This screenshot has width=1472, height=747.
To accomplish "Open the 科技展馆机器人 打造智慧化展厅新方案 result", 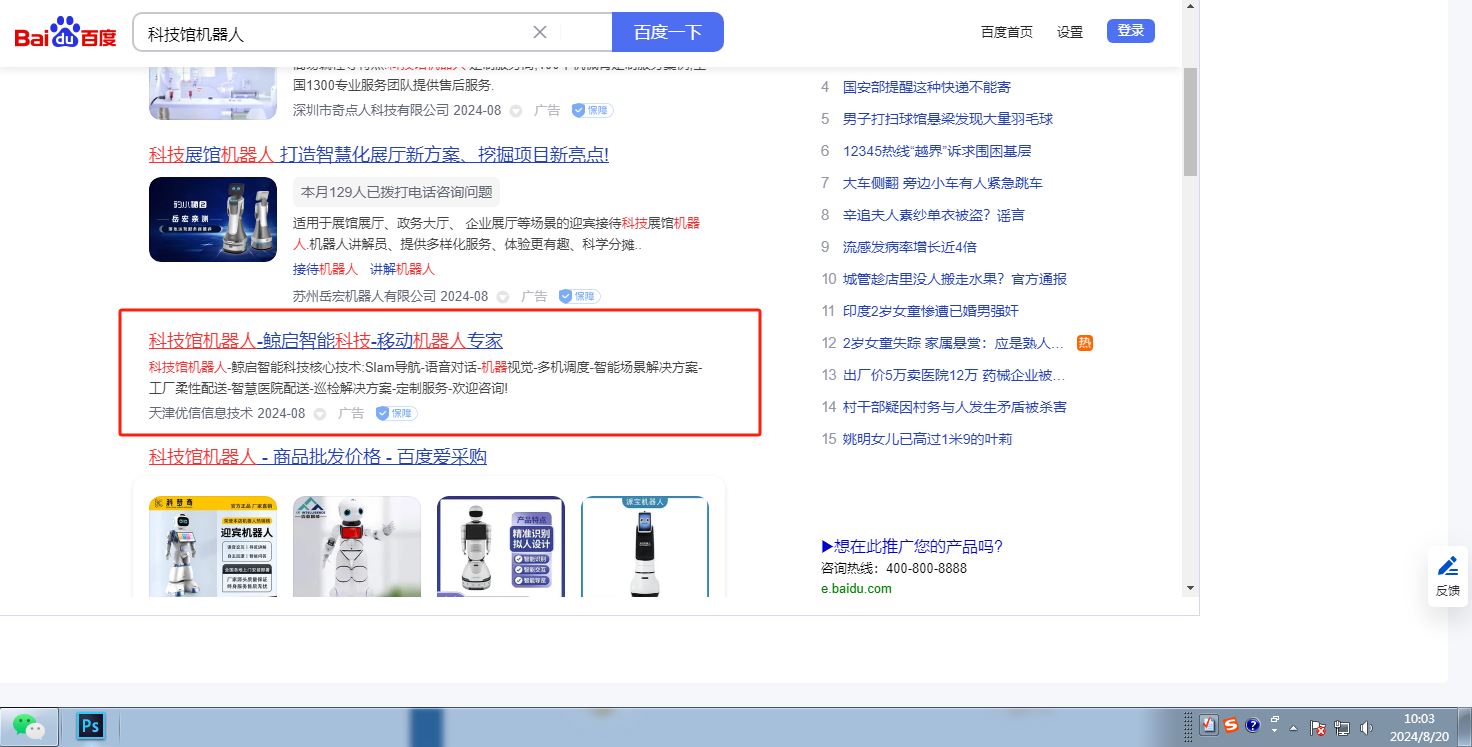I will point(379,155).
